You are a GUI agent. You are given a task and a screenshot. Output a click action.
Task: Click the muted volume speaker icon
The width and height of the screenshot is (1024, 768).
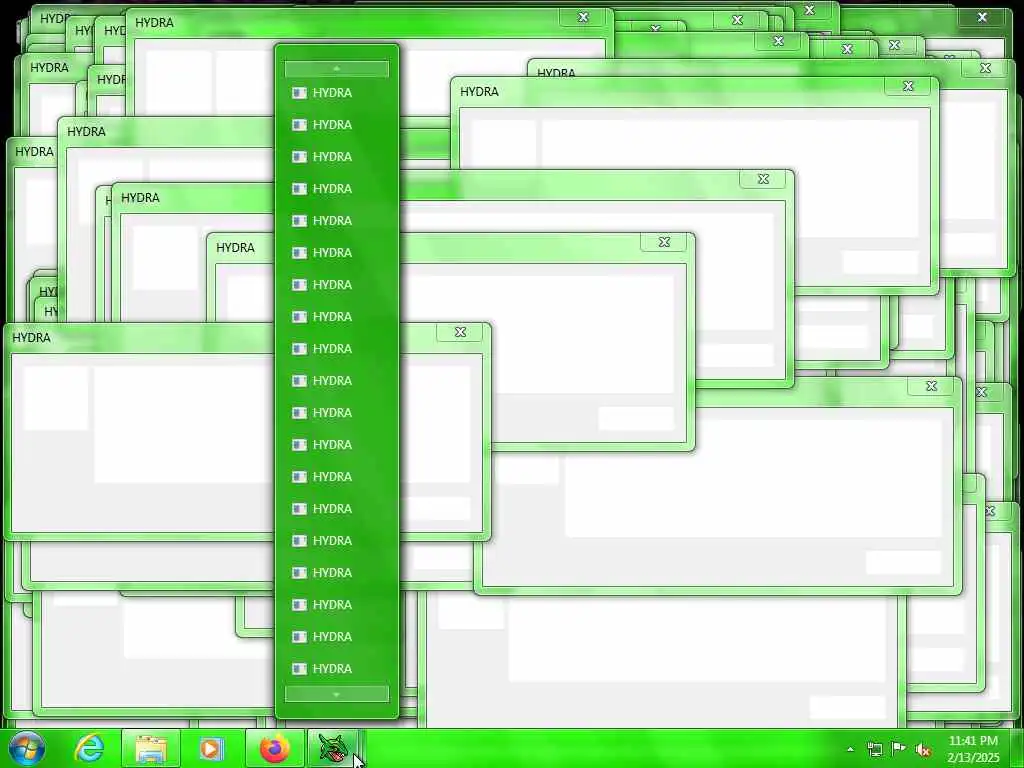click(x=923, y=750)
